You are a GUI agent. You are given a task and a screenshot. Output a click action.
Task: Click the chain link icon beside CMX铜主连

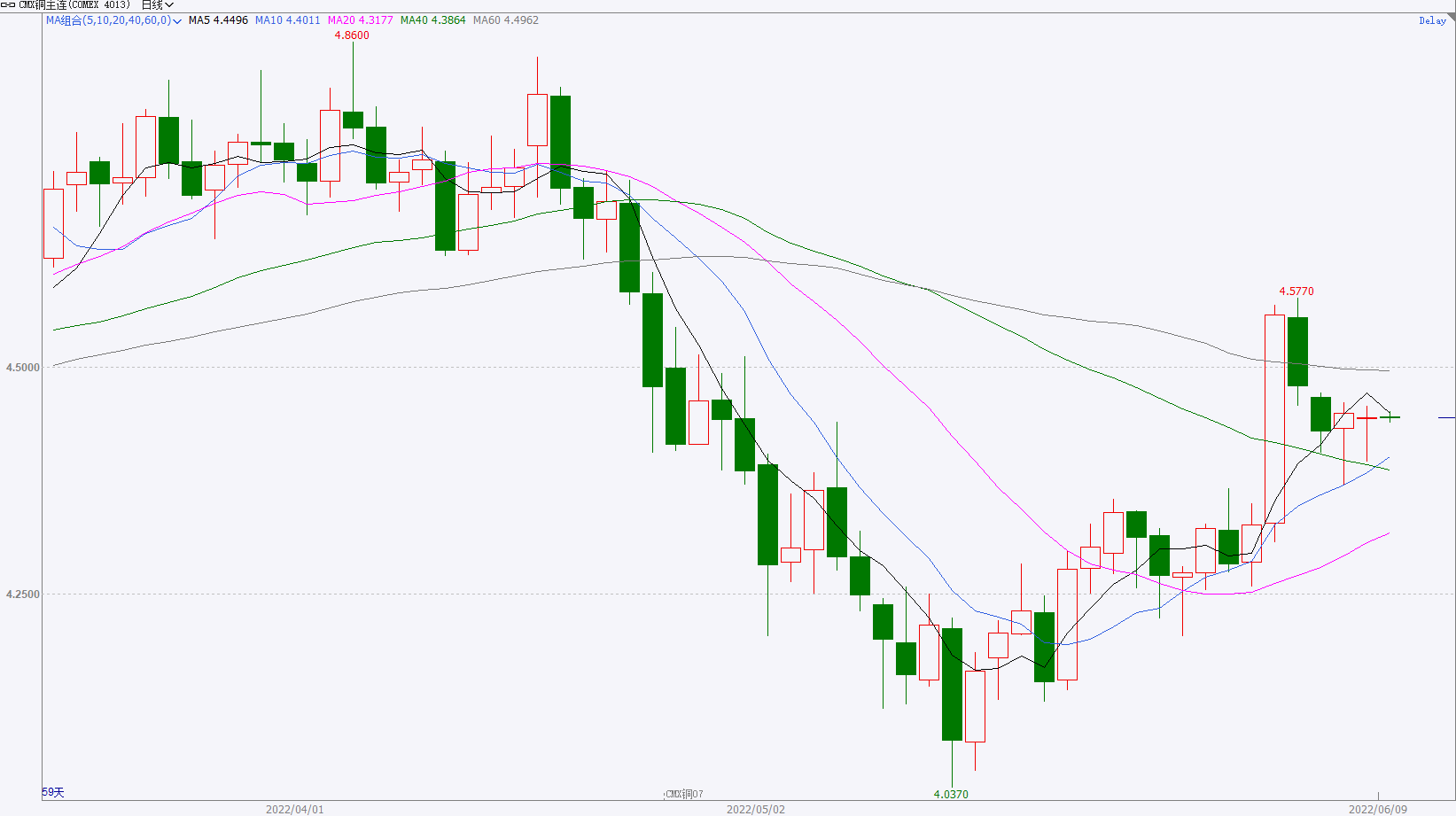pos(8,5)
